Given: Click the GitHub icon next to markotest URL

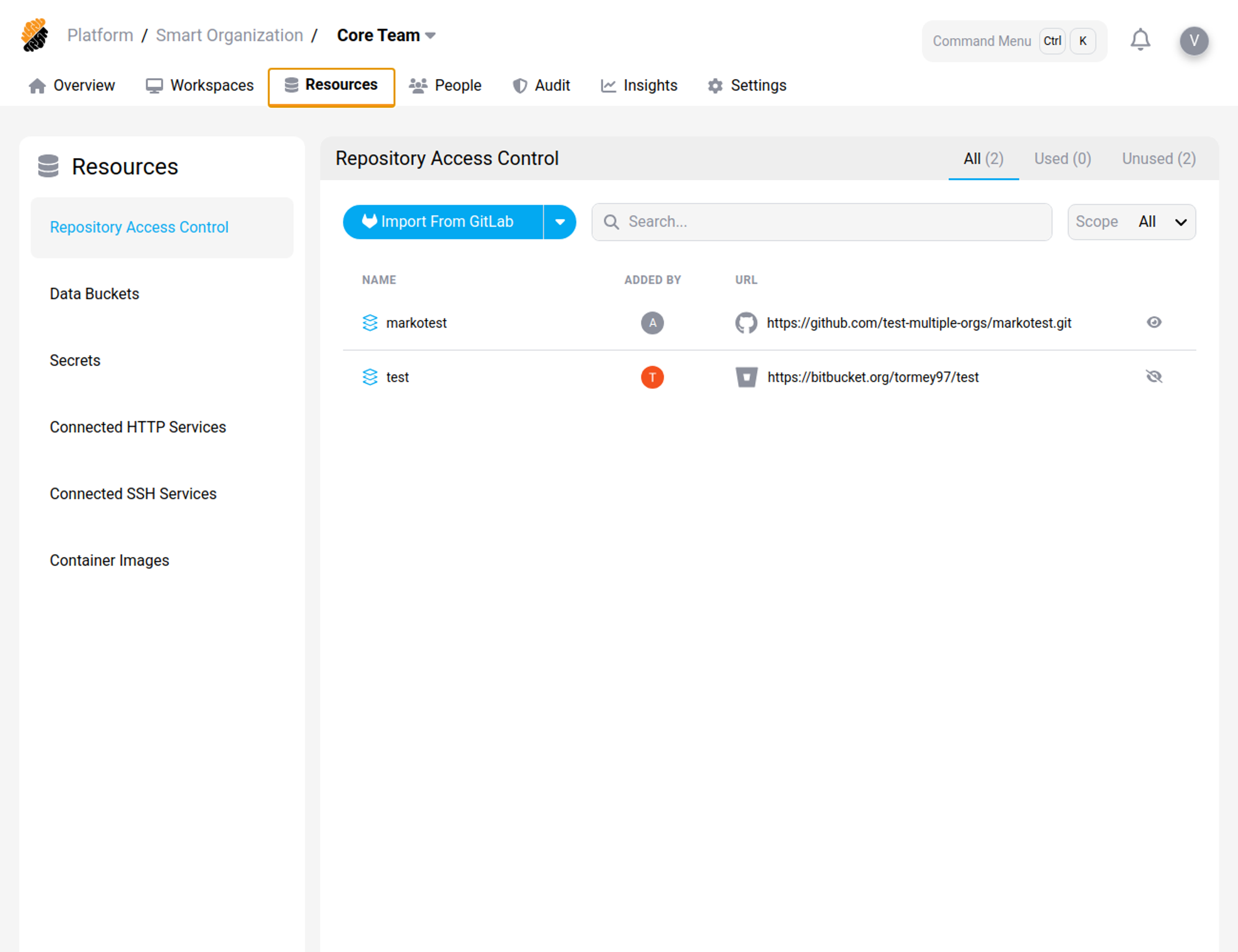Looking at the screenshot, I should tap(746, 323).
